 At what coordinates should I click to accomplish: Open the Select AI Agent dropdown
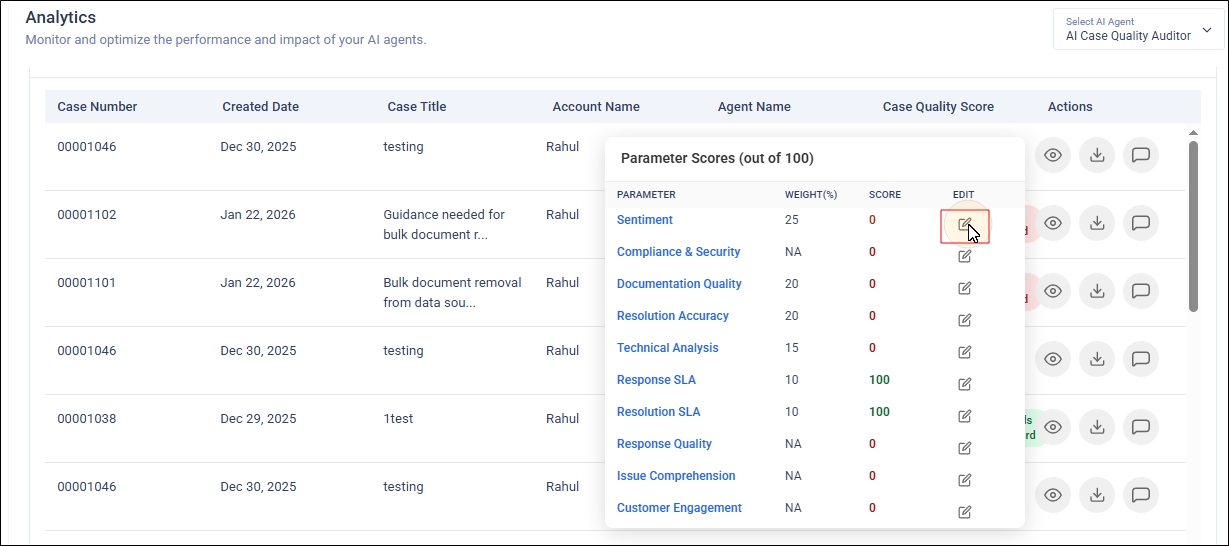tap(1138, 29)
